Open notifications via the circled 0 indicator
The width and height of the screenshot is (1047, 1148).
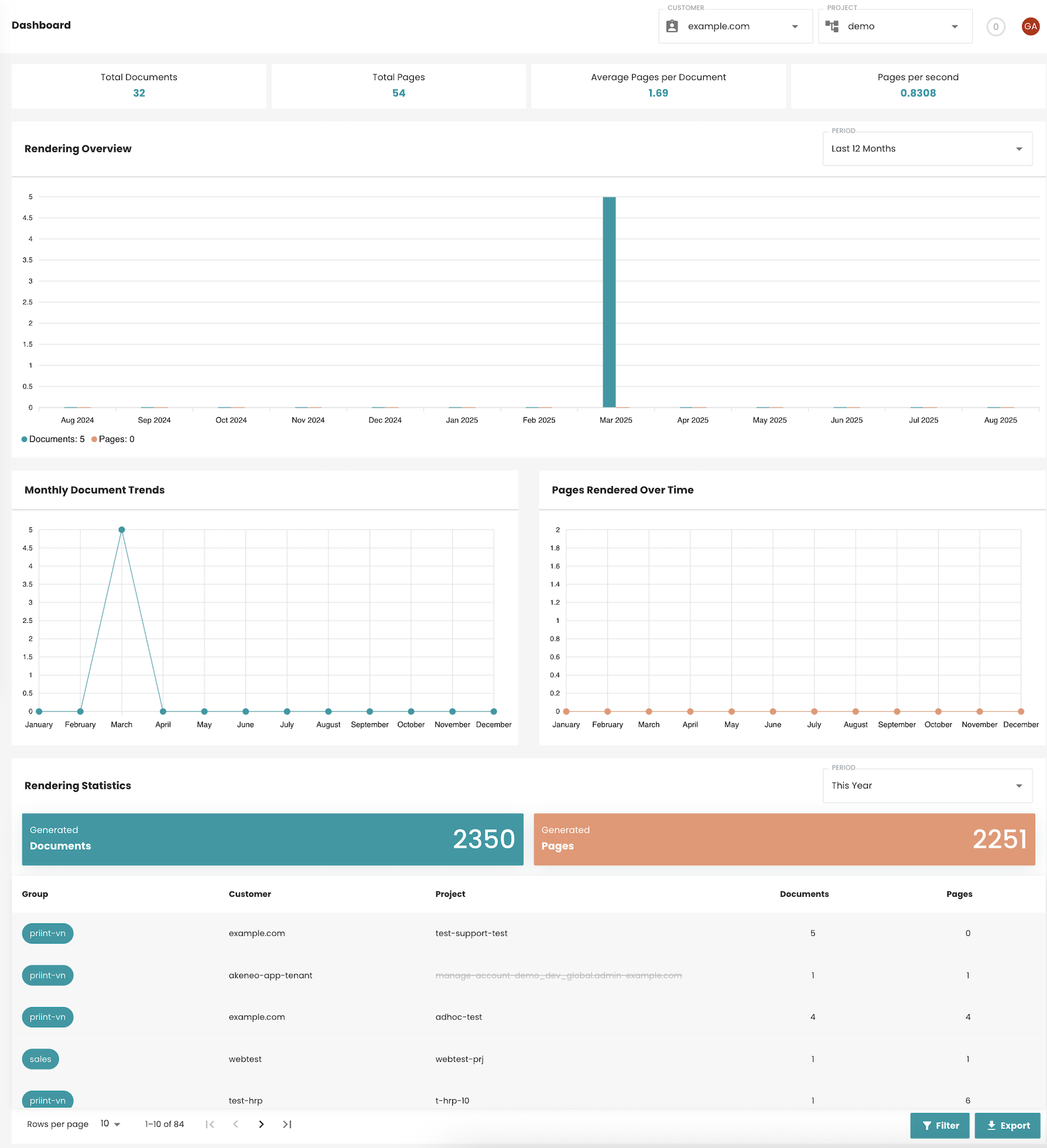click(x=996, y=27)
